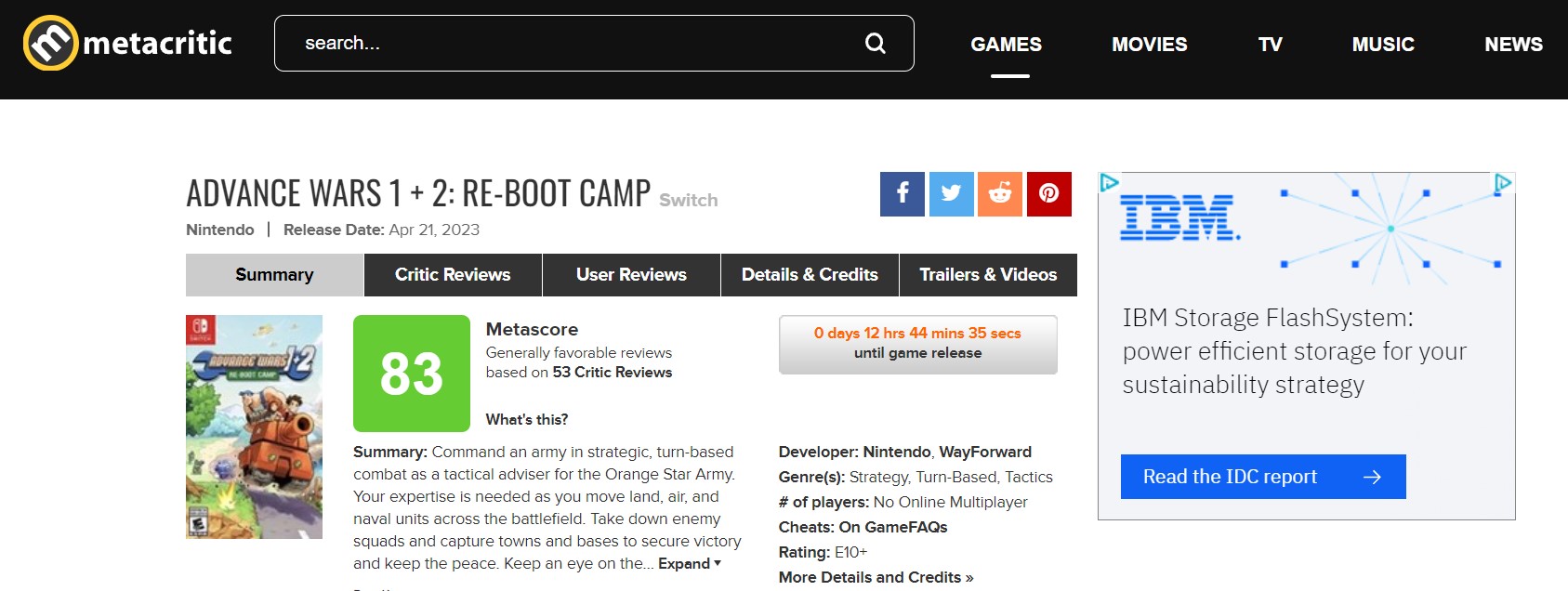
Task: Open the MUSIC menu
Action: pos(1383,45)
